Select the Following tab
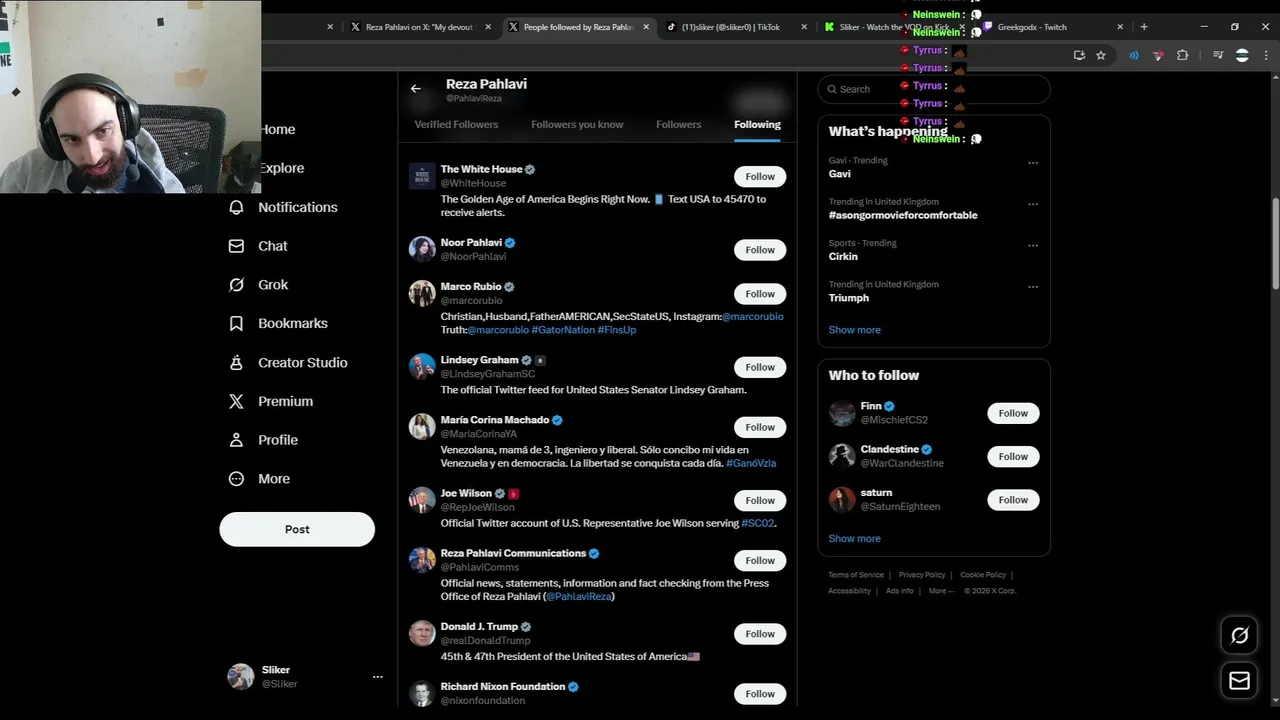Image resolution: width=1280 pixels, height=720 pixels. [757, 125]
